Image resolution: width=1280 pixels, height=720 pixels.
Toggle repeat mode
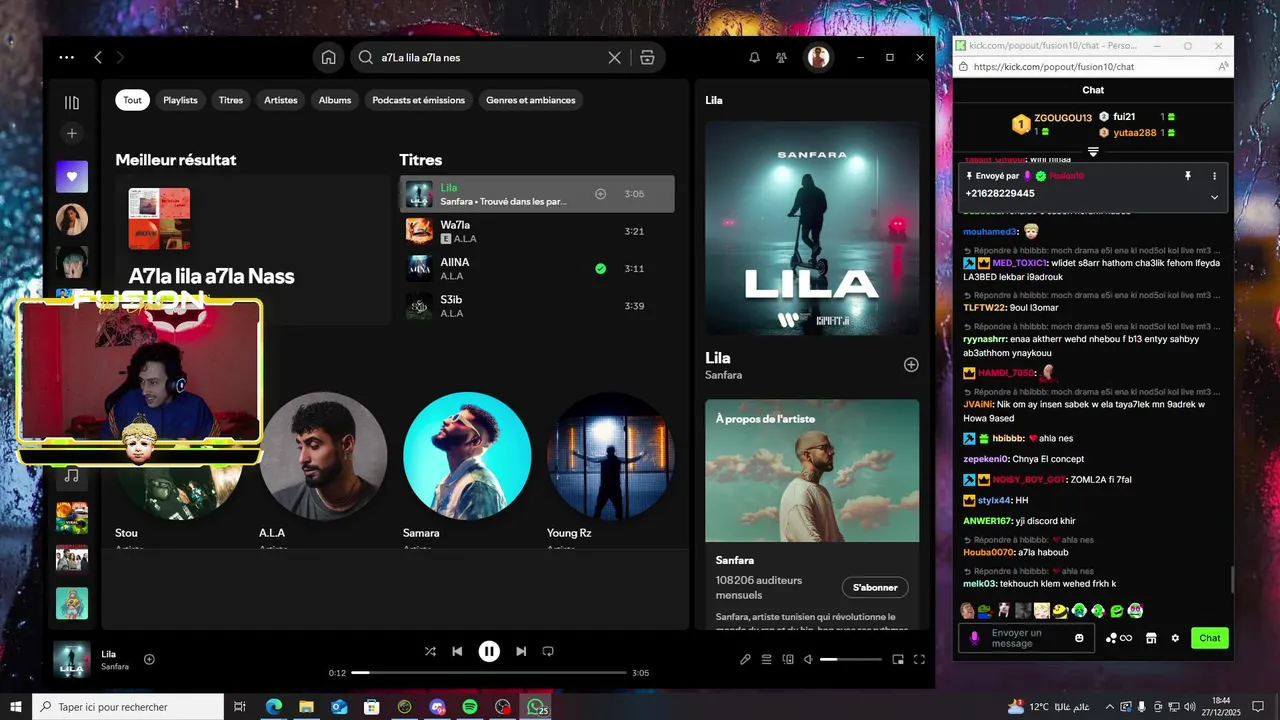(x=548, y=651)
